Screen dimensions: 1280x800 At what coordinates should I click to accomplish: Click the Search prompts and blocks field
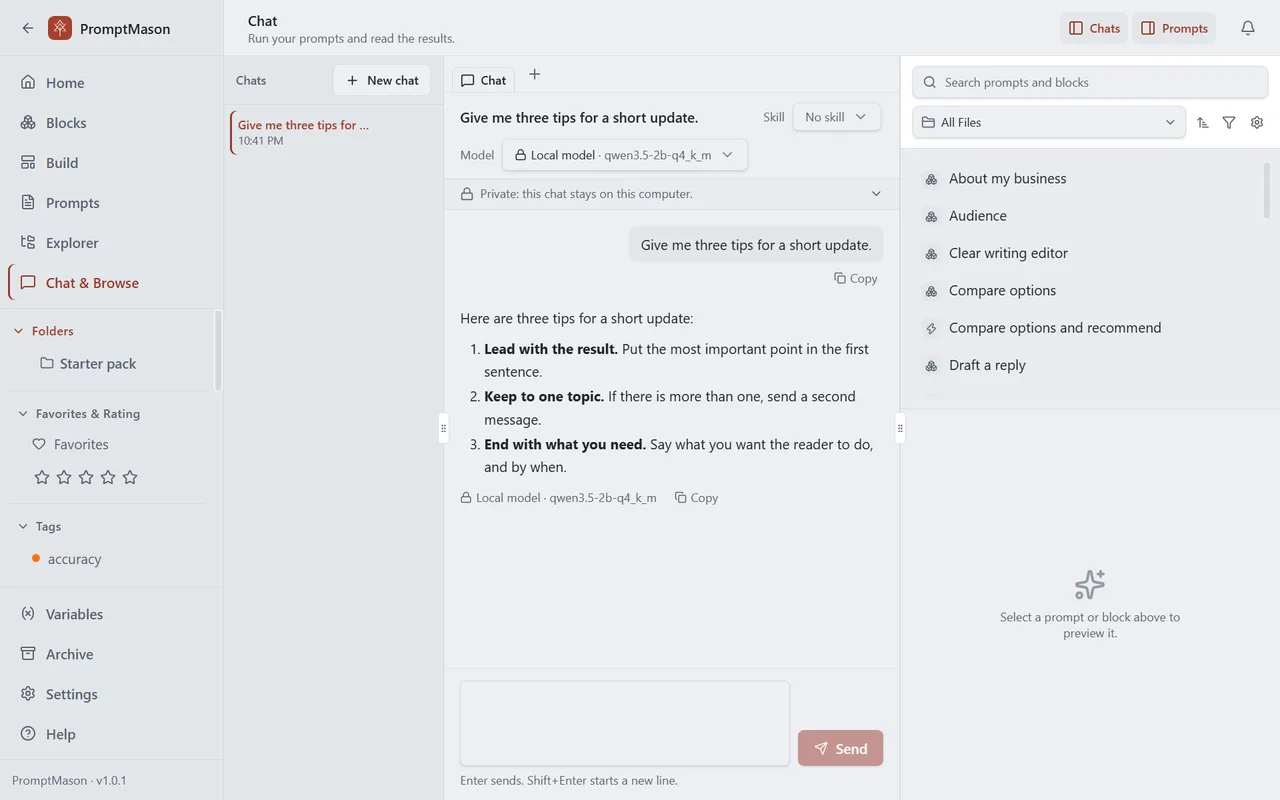[1090, 82]
